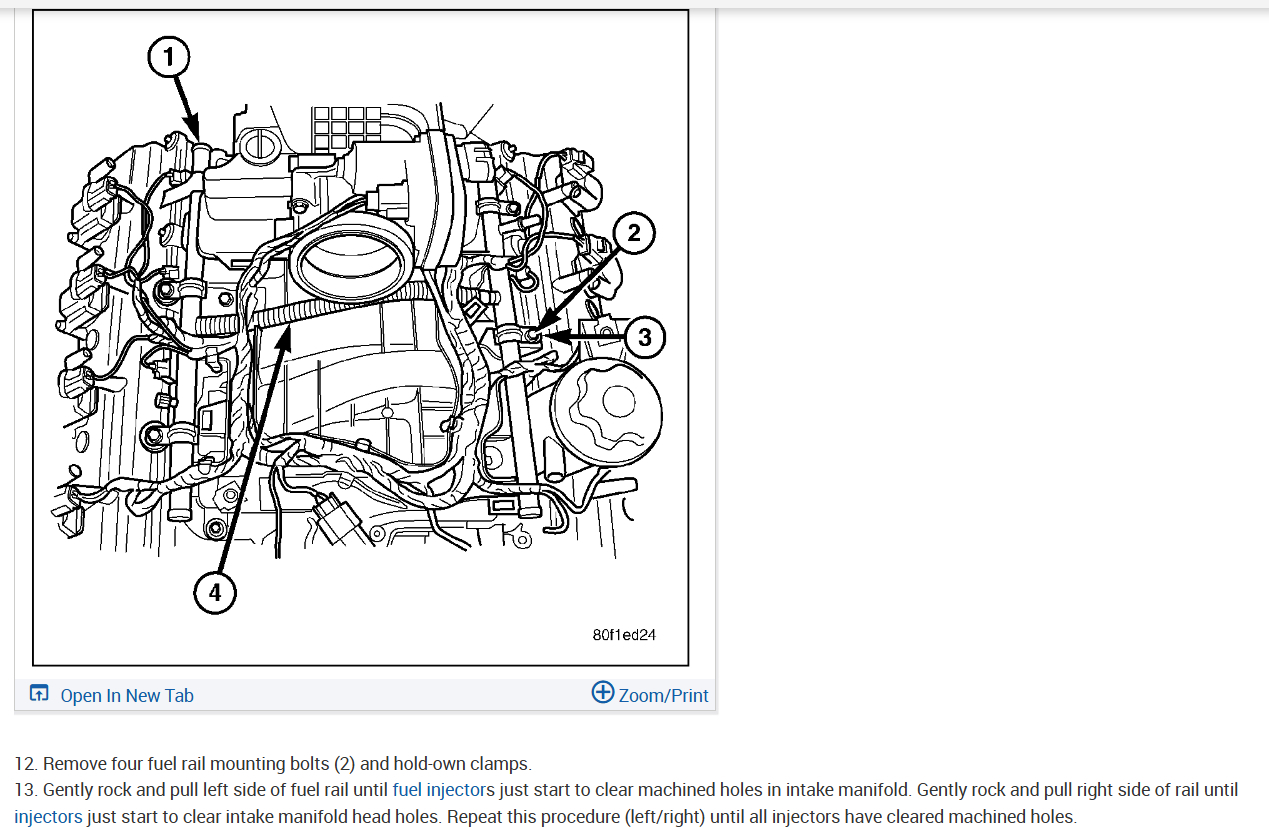The width and height of the screenshot is (1269, 827).
Task: Click the figure code 80f1ed24
Action: point(624,635)
